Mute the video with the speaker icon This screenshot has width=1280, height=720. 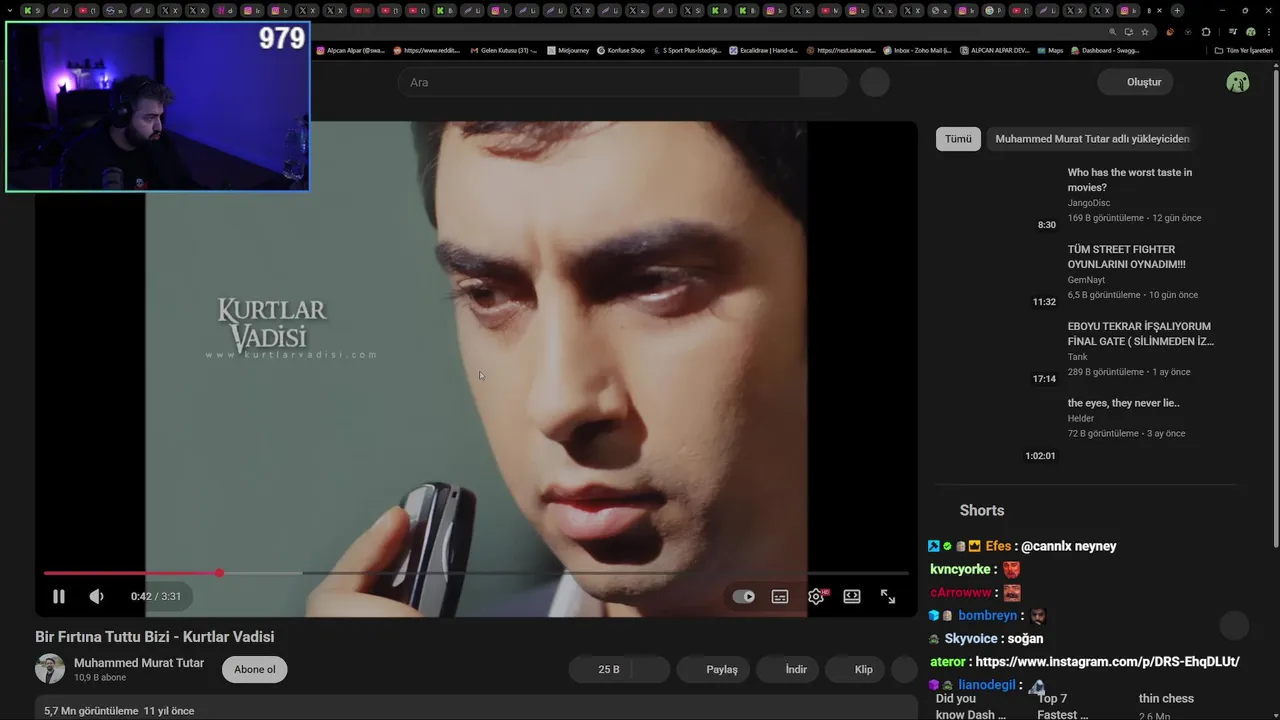pos(96,596)
